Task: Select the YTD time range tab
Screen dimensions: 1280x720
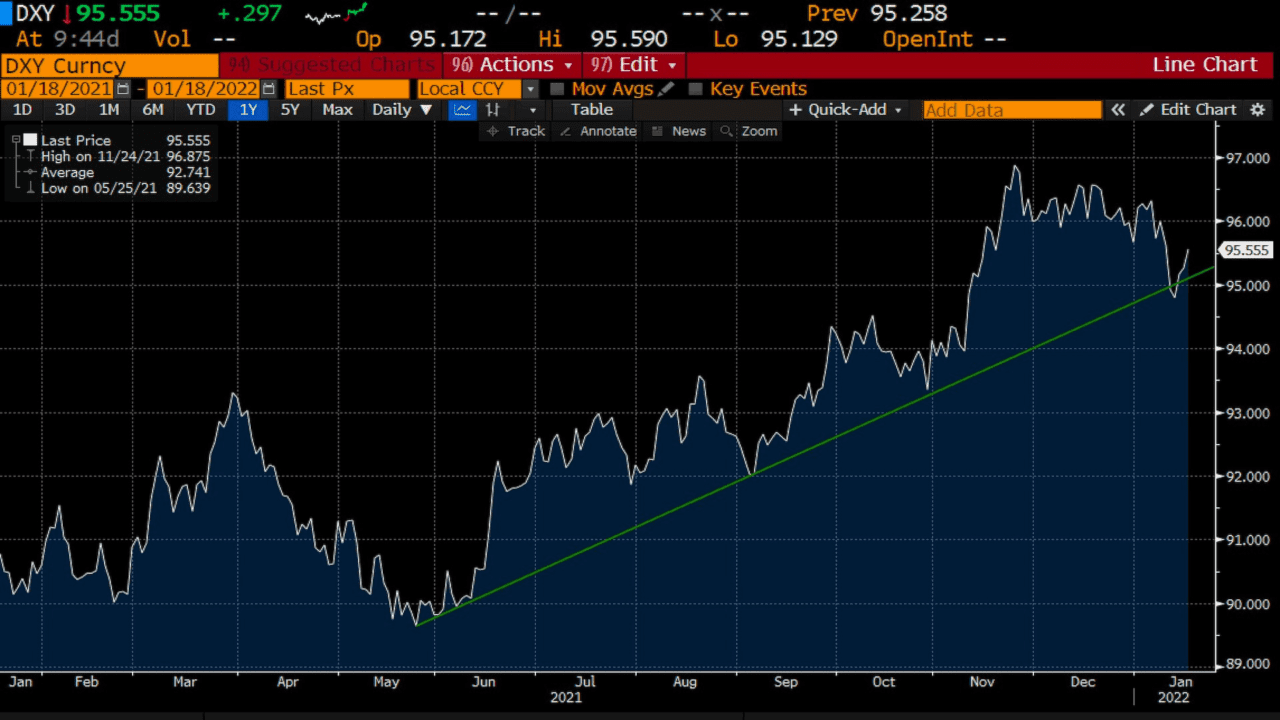Action: click(201, 110)
